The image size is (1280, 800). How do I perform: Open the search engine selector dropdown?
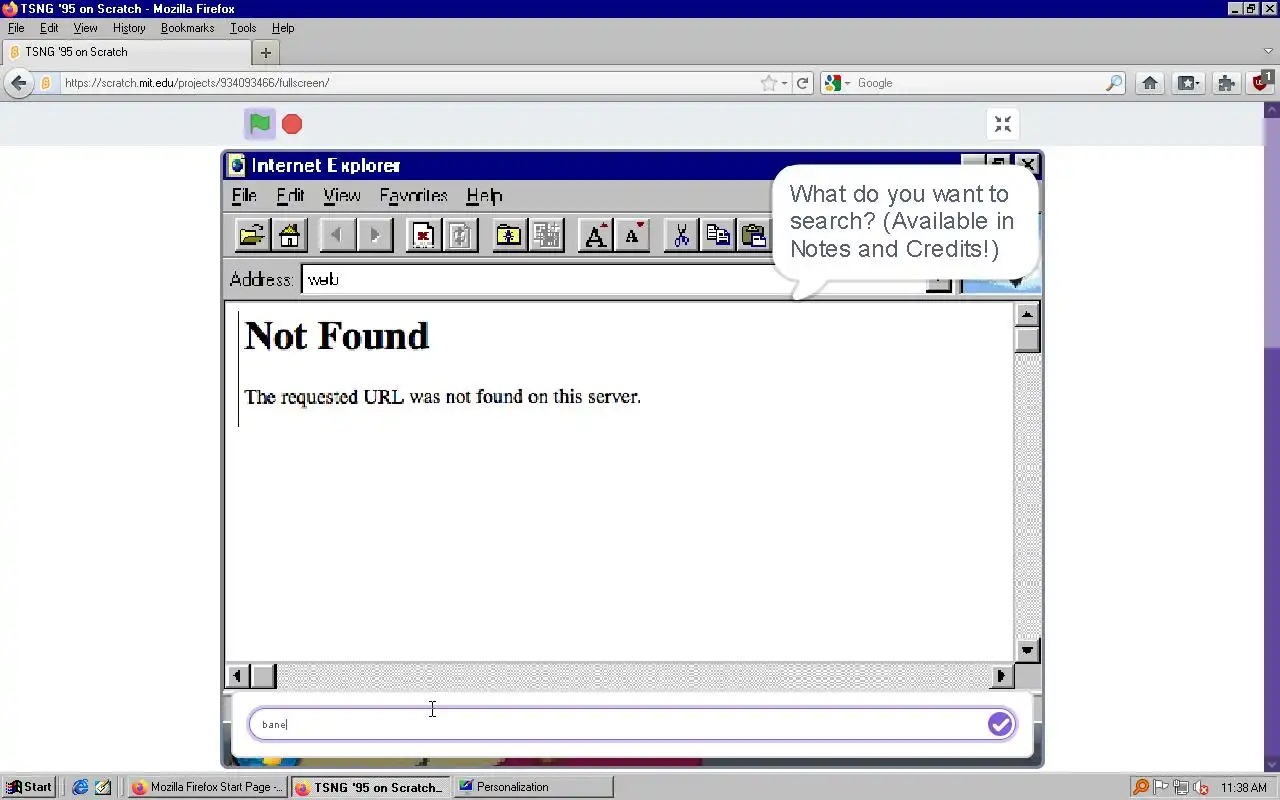point(838,83)
